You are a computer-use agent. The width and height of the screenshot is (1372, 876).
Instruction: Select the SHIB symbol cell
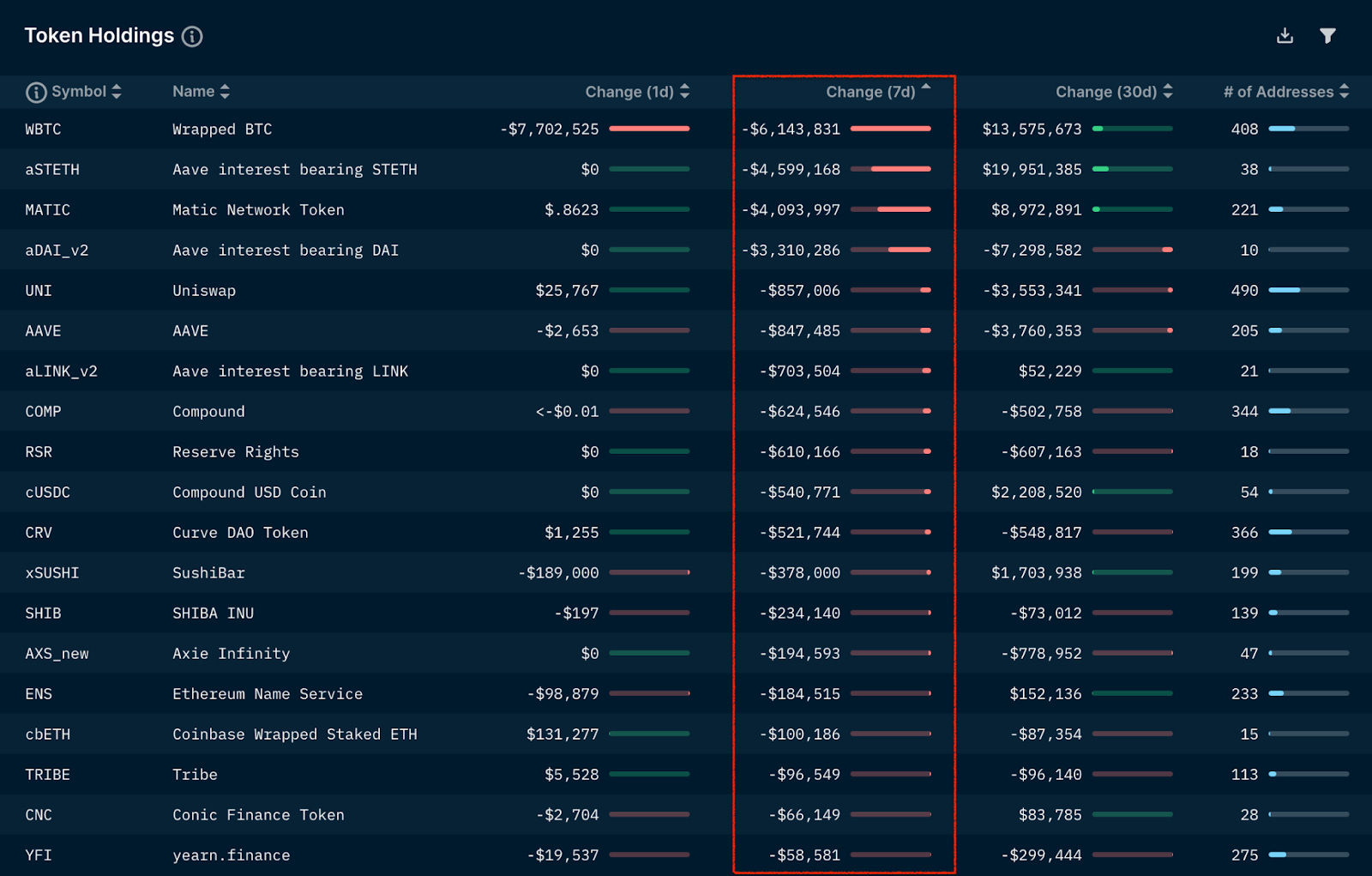click(x=43, y=613)
